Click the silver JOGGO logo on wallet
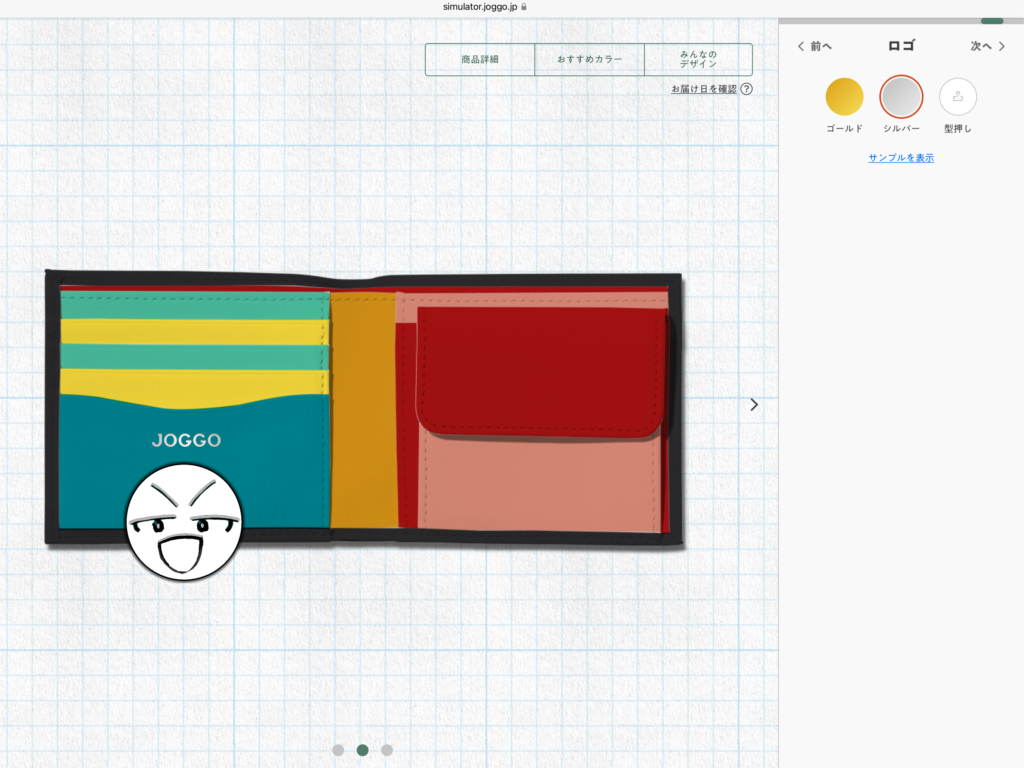This screenshot has width=1024, height=768. click(x=186, y=440)
